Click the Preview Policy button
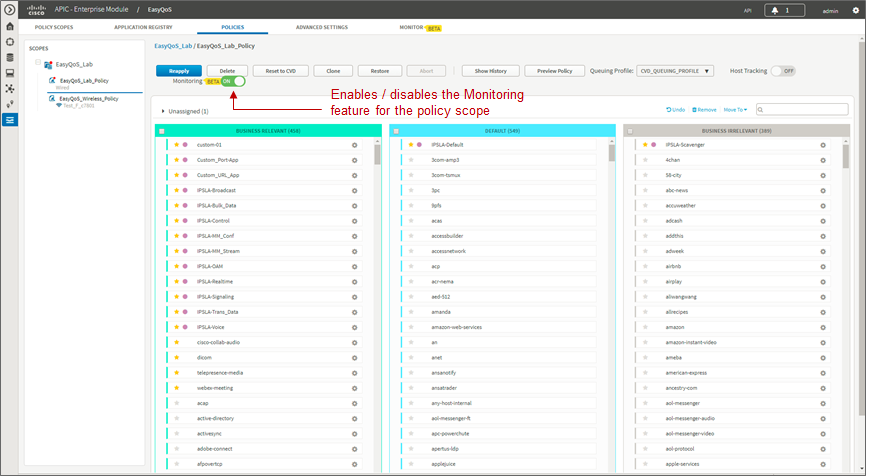Screen dimensions: 871x476 (x=554, y=71)
